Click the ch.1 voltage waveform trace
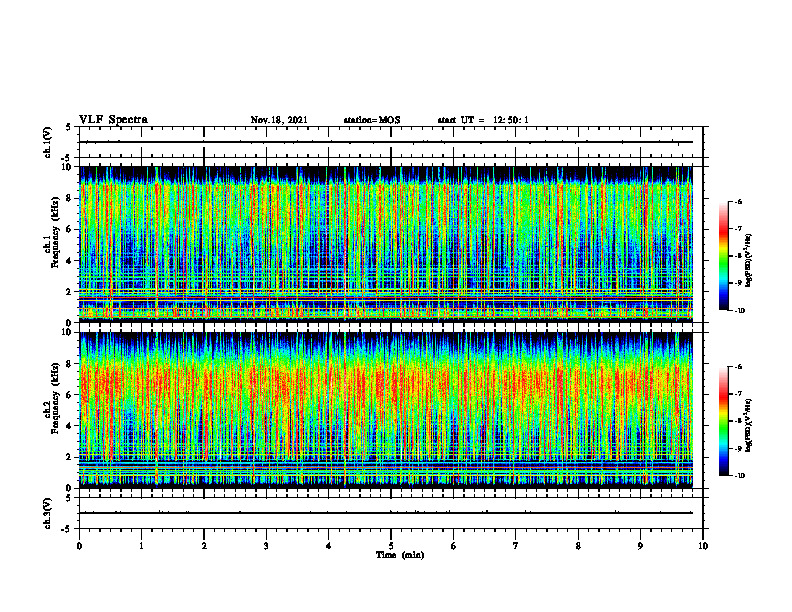The width and height of the screenshot is (792, 612). pos(386,142)
